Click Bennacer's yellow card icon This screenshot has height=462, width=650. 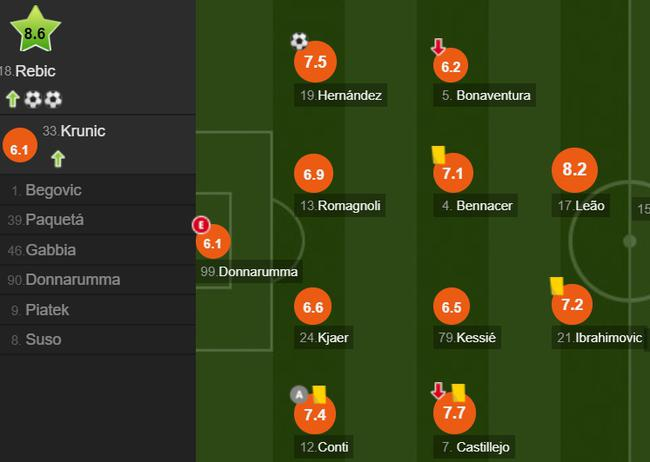point(438,153)
